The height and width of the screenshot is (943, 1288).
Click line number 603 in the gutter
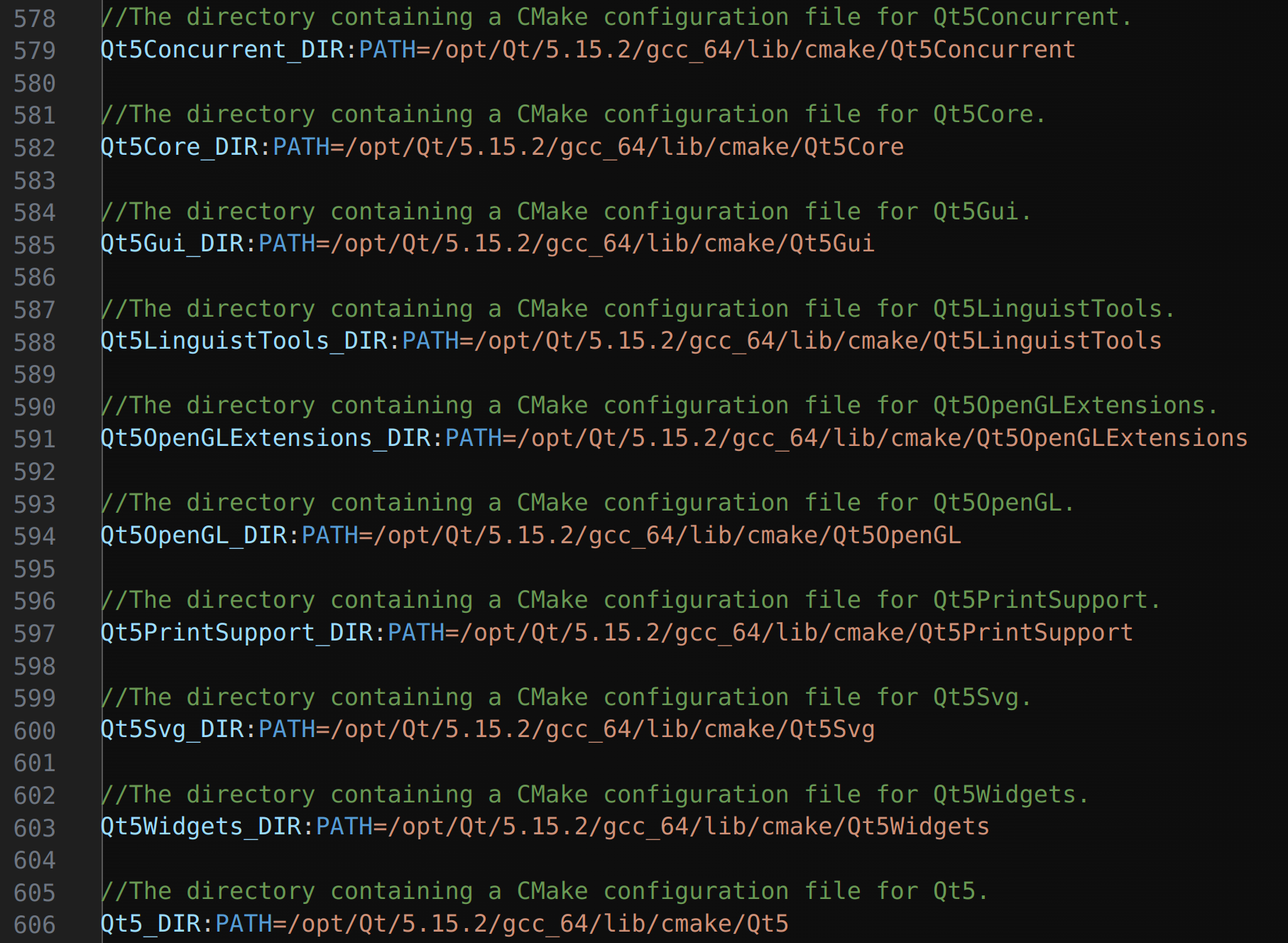34,828
